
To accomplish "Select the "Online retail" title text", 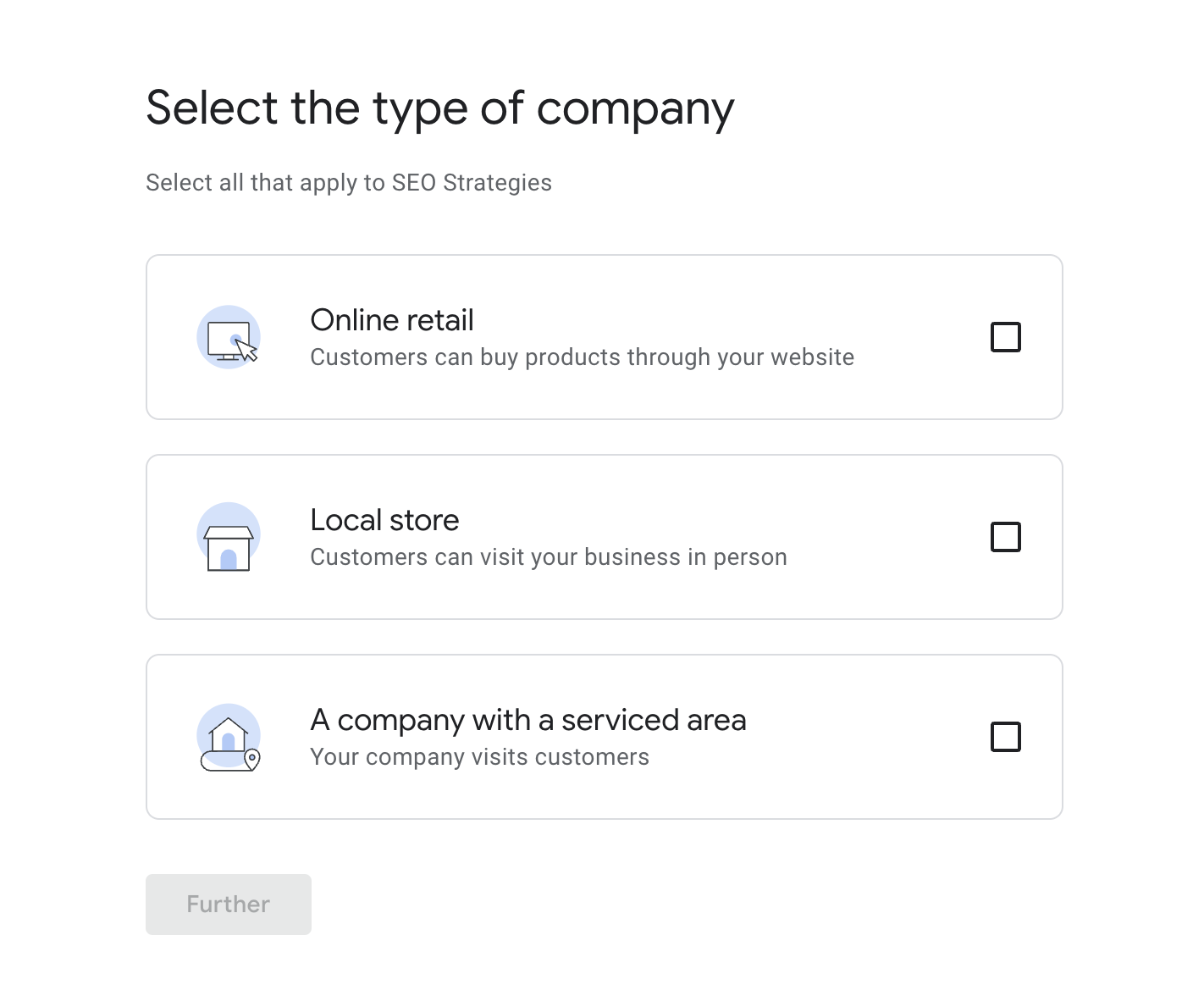I will [x=392, y=320].
